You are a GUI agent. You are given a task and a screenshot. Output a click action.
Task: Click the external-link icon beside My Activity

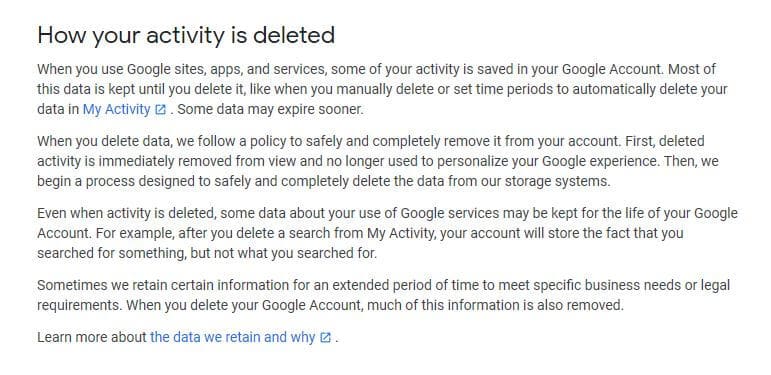(x=160, y=110)
